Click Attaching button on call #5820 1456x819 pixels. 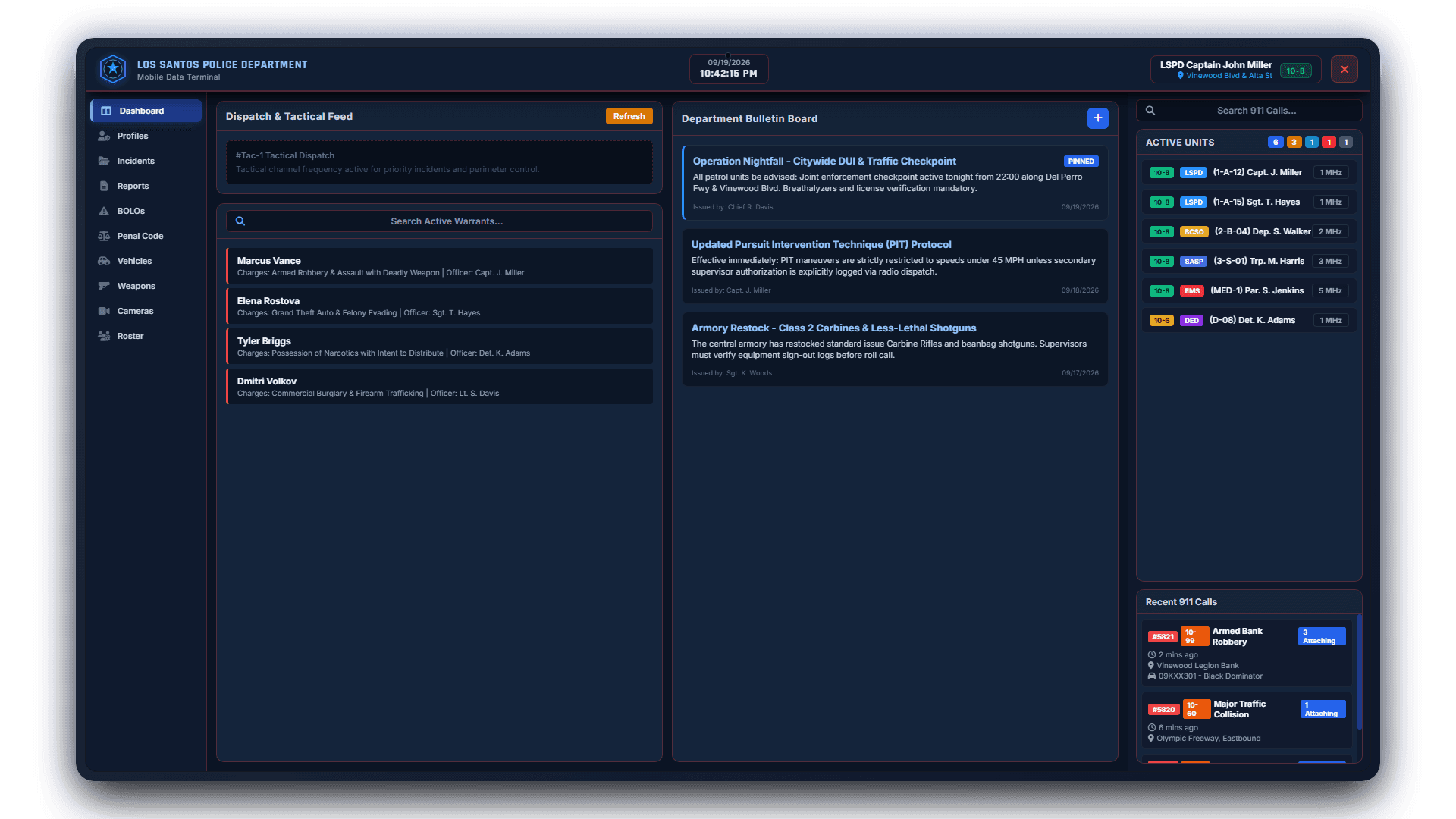click(1323, 709)
